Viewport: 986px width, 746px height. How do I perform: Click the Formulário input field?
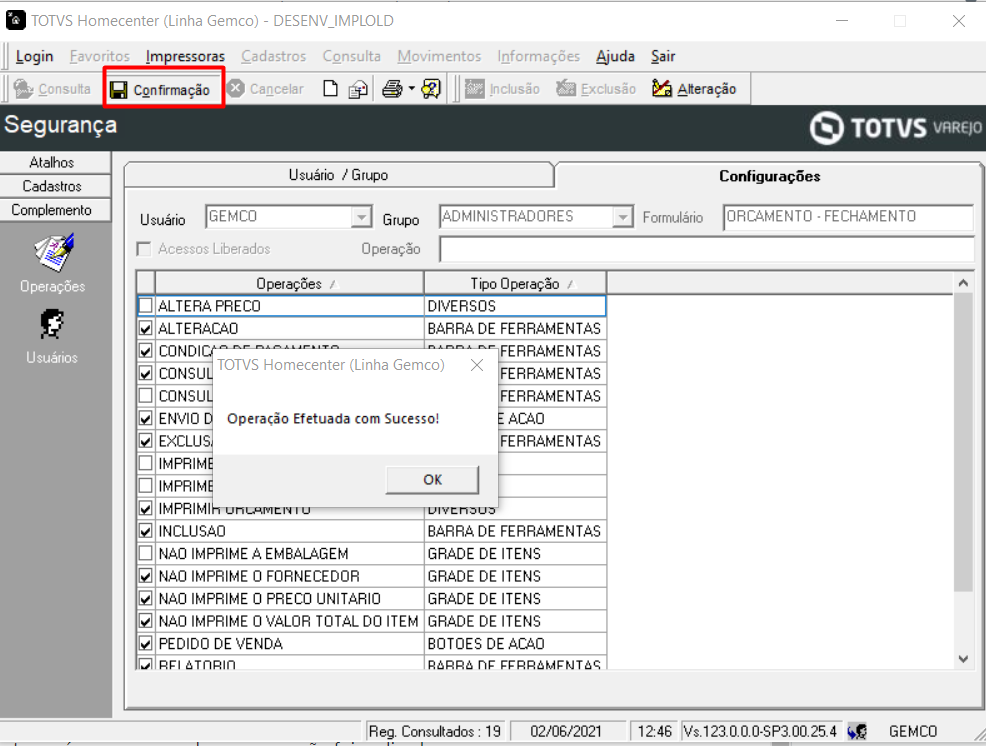tap(848, 217)
